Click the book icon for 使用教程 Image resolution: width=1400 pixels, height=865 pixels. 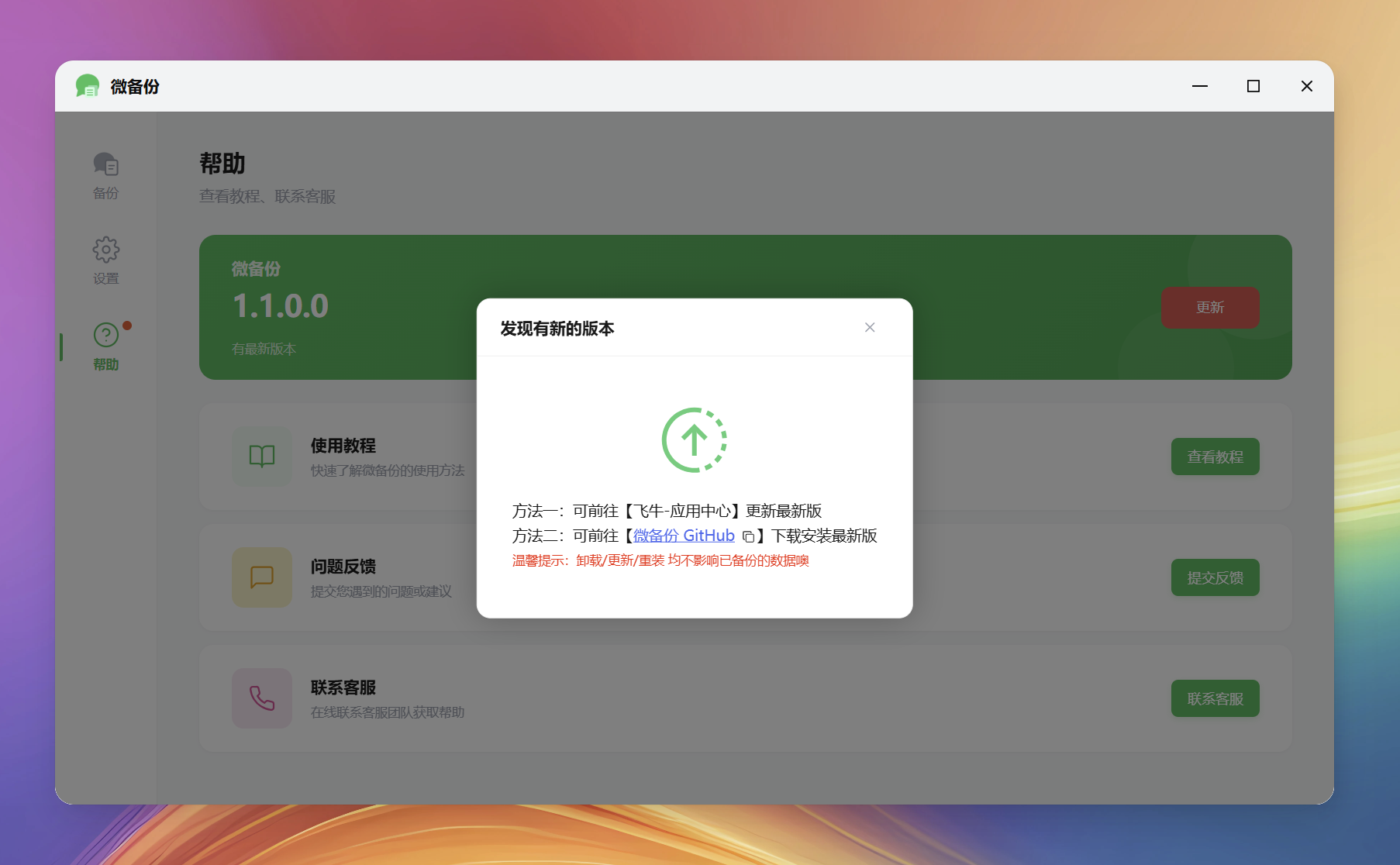click(x=262, y=456)
